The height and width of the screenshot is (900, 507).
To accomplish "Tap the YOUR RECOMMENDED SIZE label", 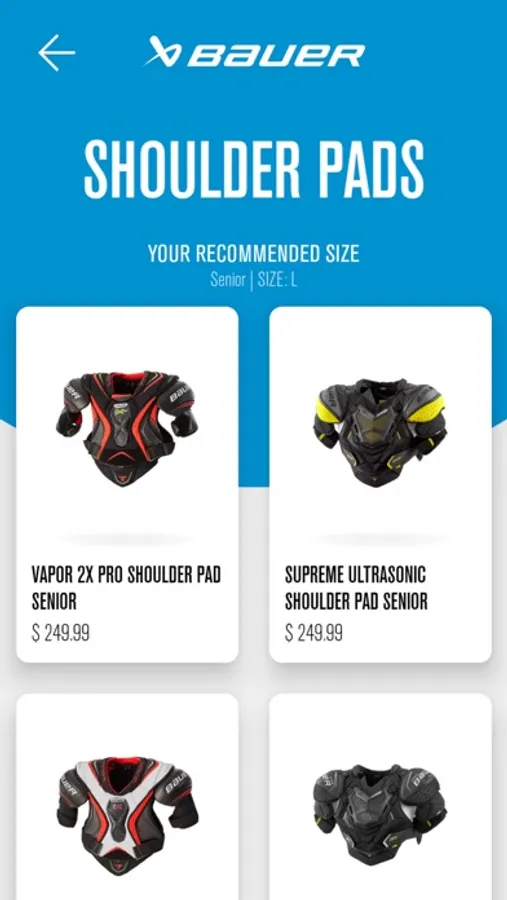I will click(253, 253).
